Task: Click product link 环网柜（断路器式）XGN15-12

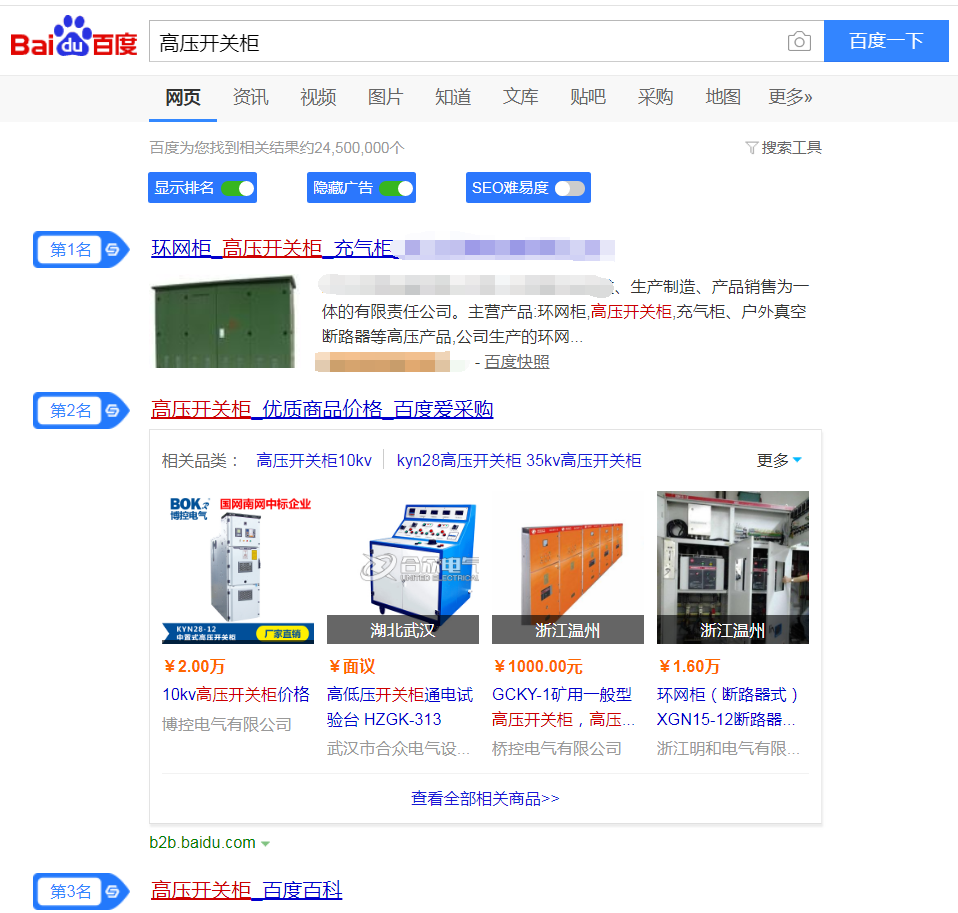Action: click(728, 707)
